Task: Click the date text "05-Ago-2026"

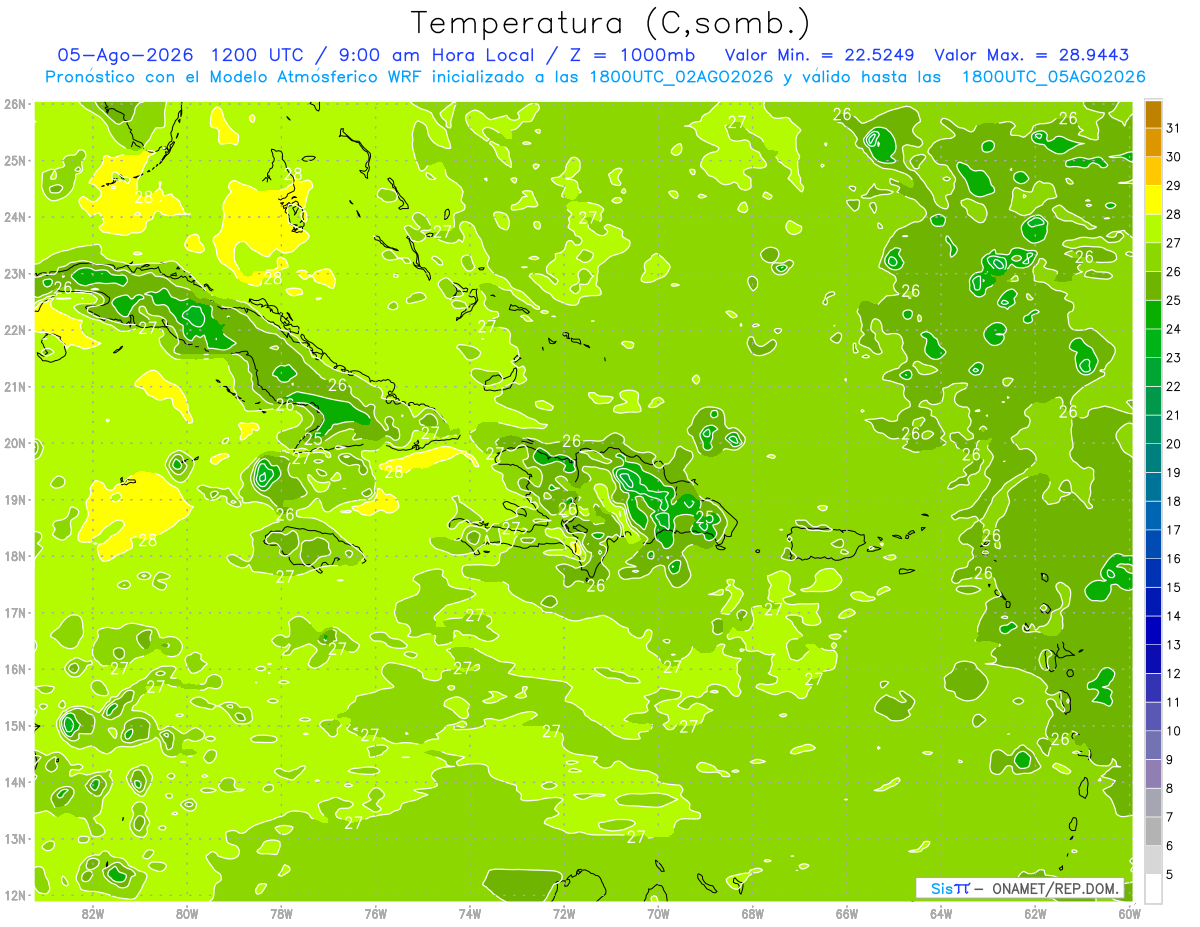Action: click(x=124, y=55)
